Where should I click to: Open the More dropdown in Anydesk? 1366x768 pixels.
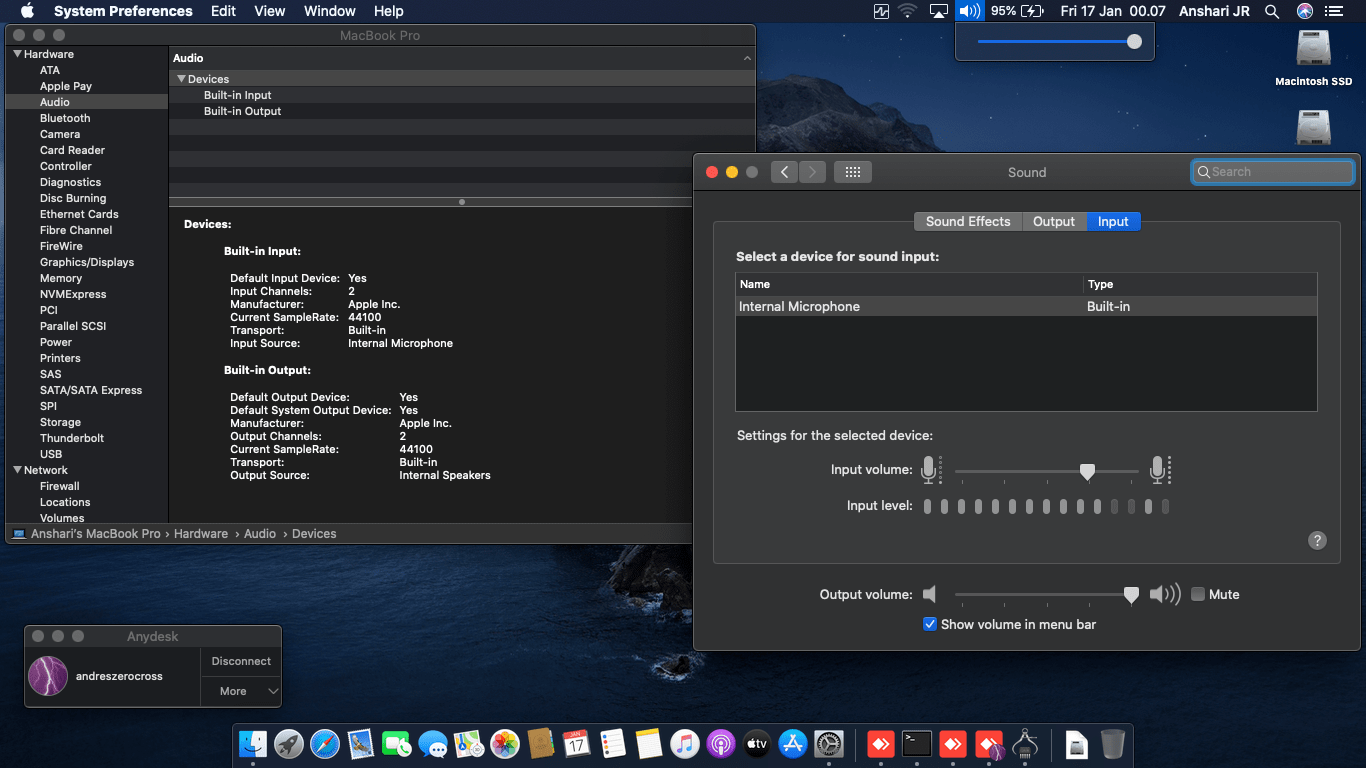pyautogui.click(x=241, y=691)
